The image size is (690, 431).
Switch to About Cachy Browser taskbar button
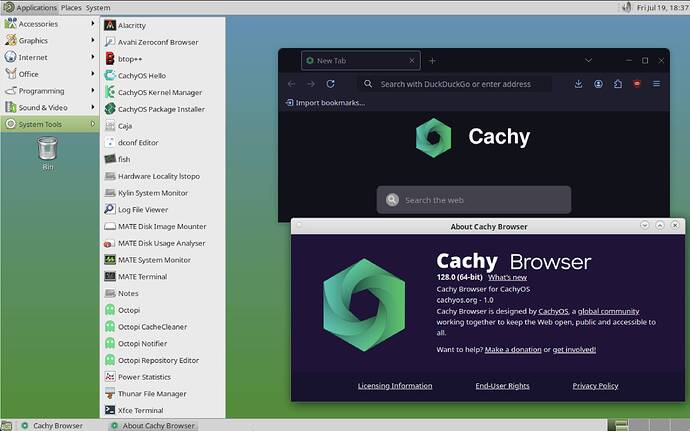[153, 426]
